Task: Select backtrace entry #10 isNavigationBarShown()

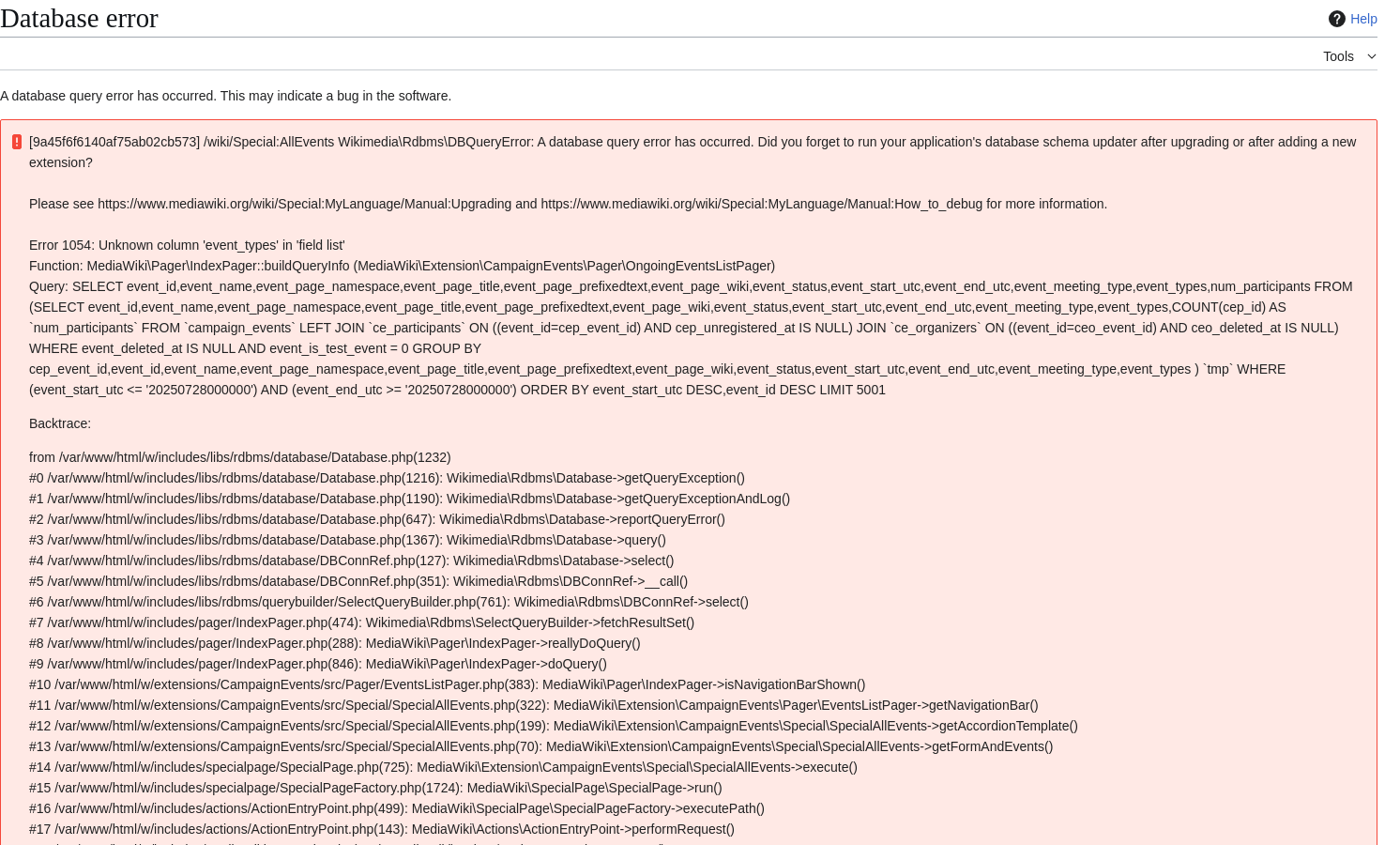Action: pyautogui.click(x=447, y=684)
